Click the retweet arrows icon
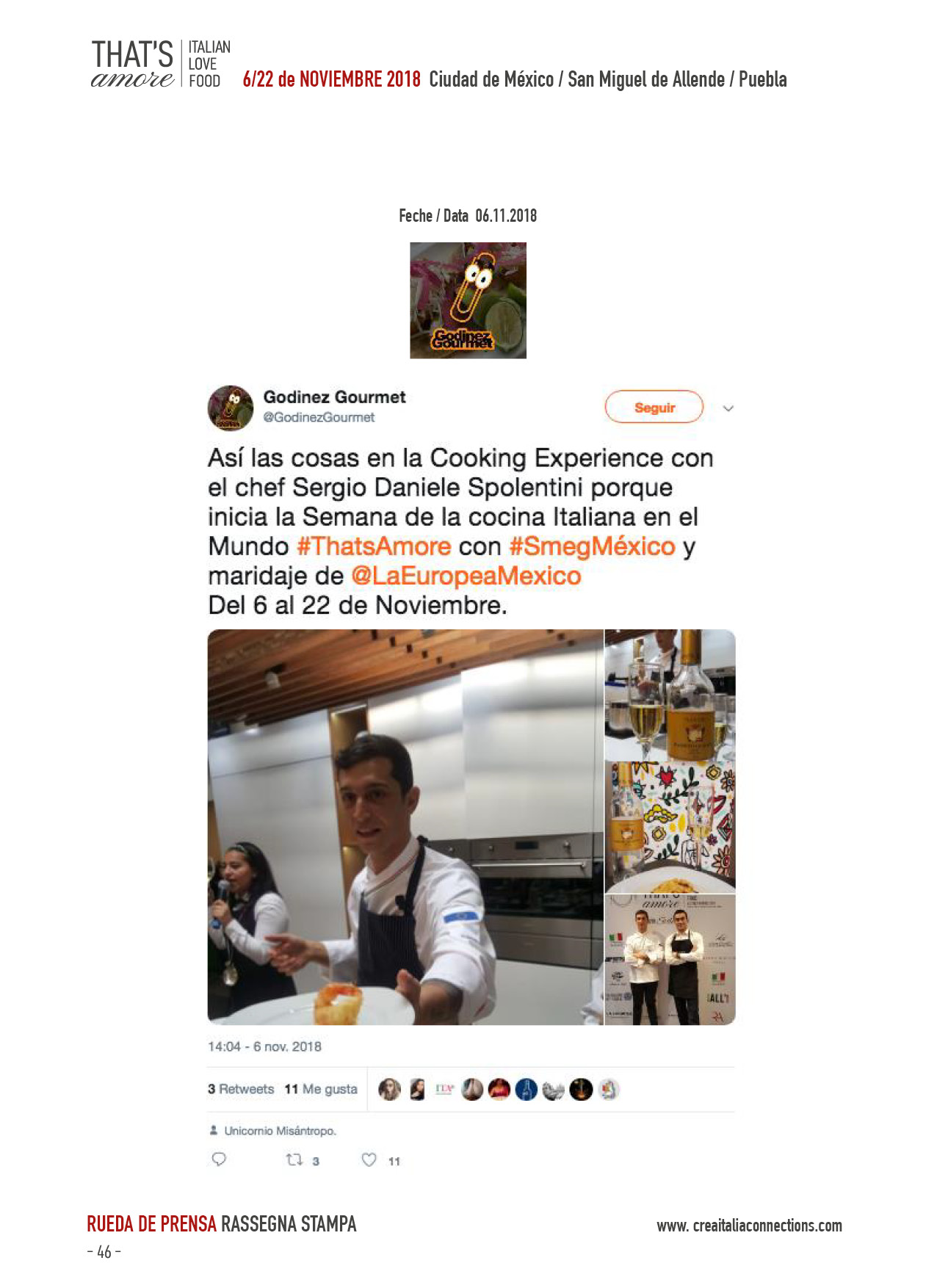The height and width of the screenshot is (1288, 937). (x=294, y=1160)
